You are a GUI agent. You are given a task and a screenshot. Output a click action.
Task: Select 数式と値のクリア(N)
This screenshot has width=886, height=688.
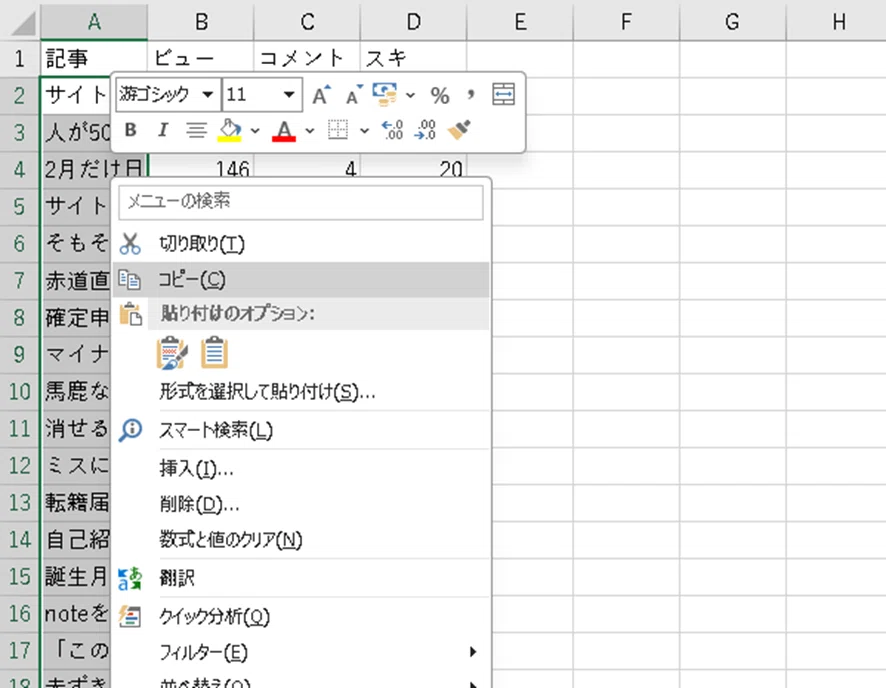(x=301, y=540)
